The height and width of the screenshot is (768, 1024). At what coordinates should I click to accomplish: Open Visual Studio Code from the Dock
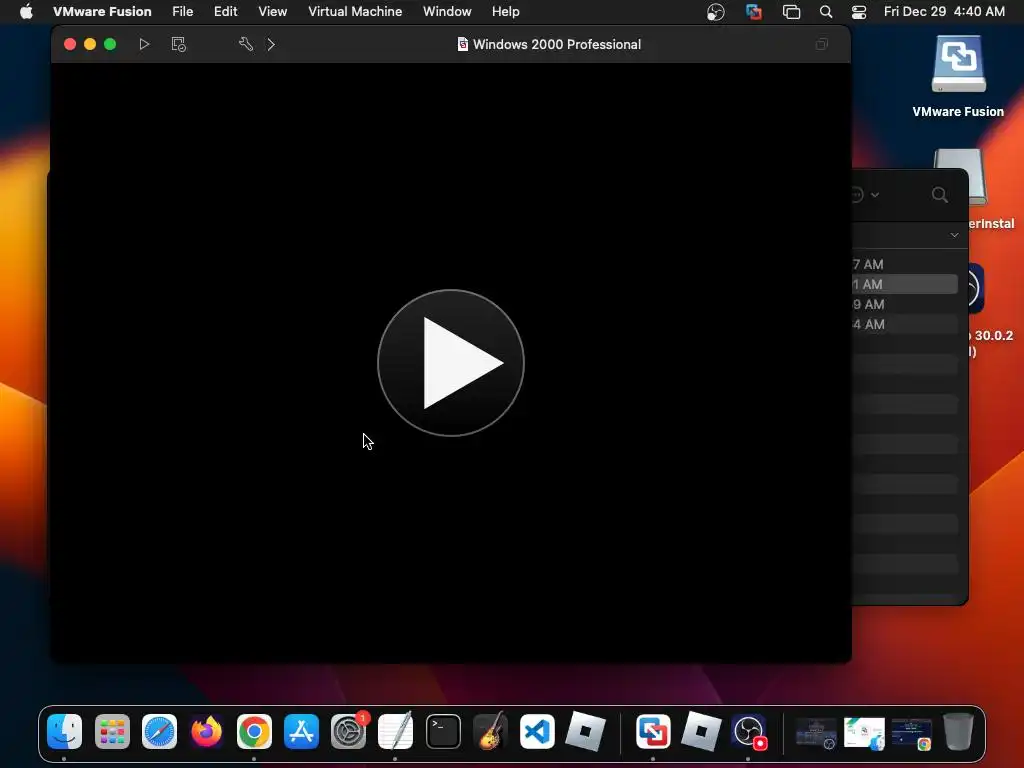click(537, 731)
